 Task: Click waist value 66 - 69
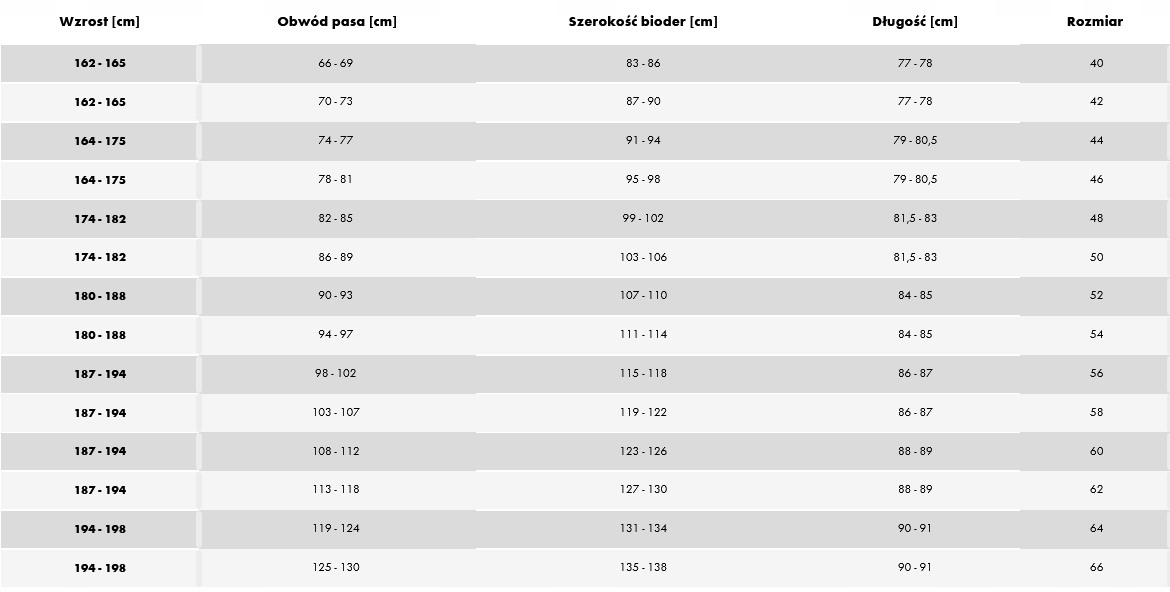pos(336,63)
